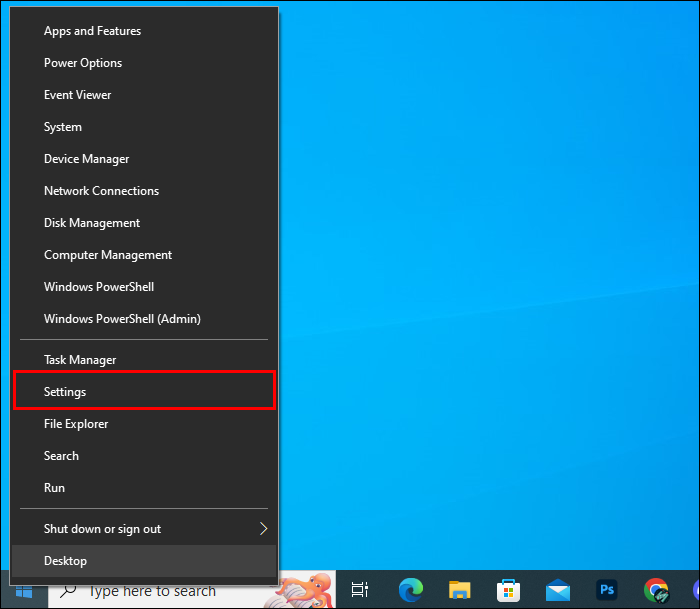Open Disk Management

pos(92,223)
